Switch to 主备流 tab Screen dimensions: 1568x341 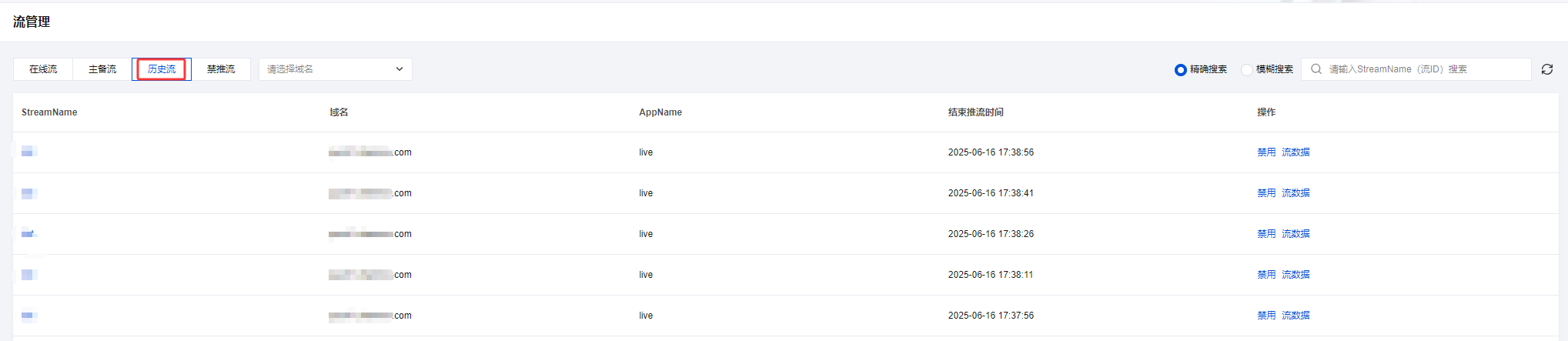click(x=102, y=69)
